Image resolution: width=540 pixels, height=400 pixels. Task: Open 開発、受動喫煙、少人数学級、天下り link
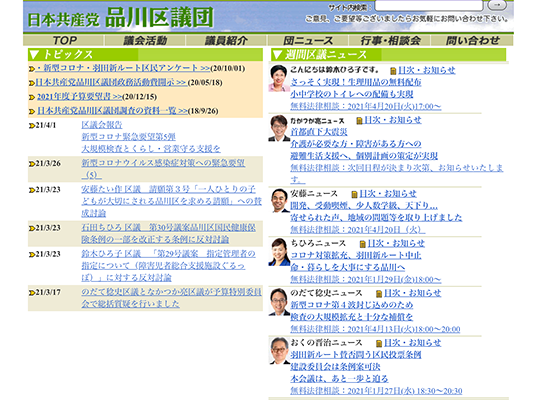(364, 206)
